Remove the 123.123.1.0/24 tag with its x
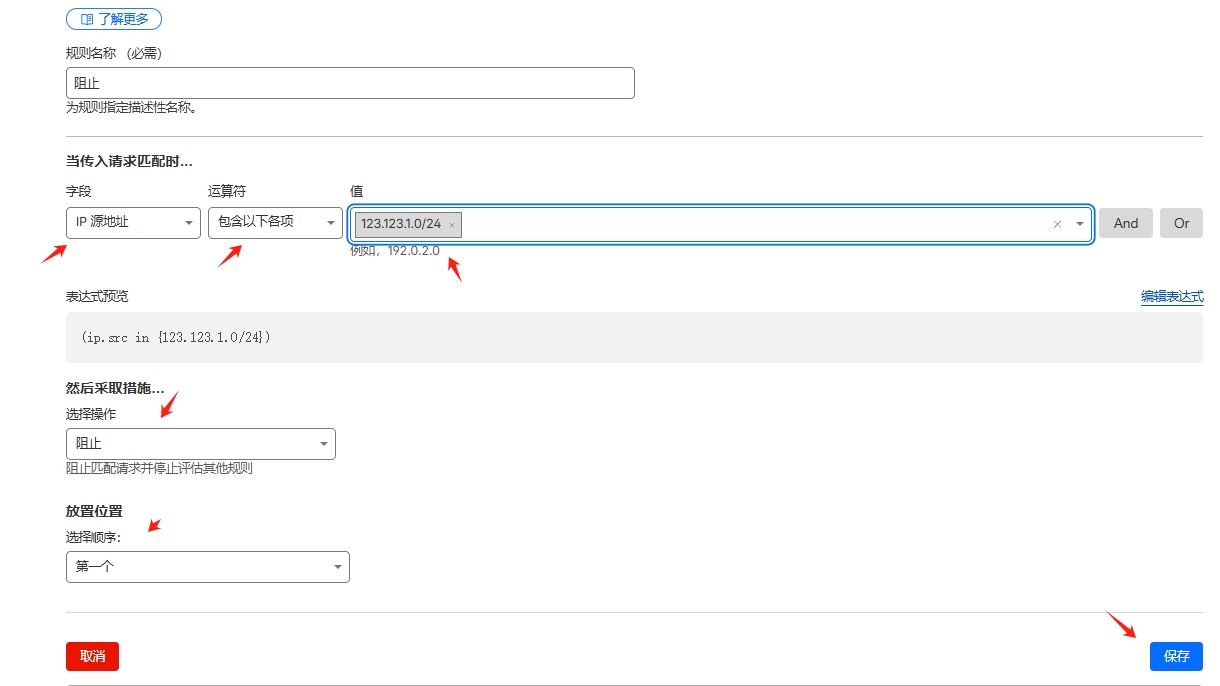The height and width of the screenshot is (686, 1220). tap(452, 225)
